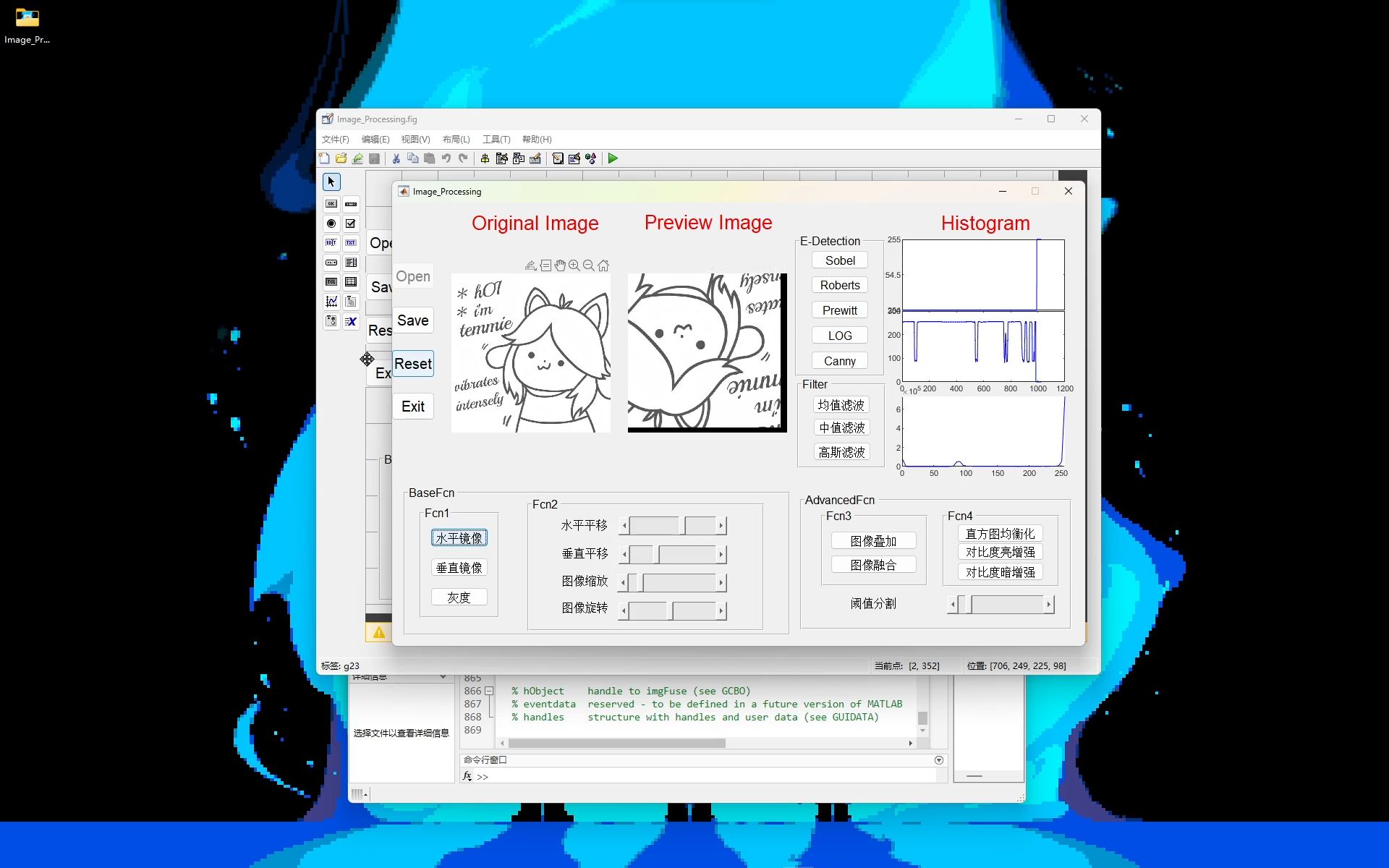Open the Editor icon in GUIDE toolbar
1389x868 pixels.
click(558, 158)
